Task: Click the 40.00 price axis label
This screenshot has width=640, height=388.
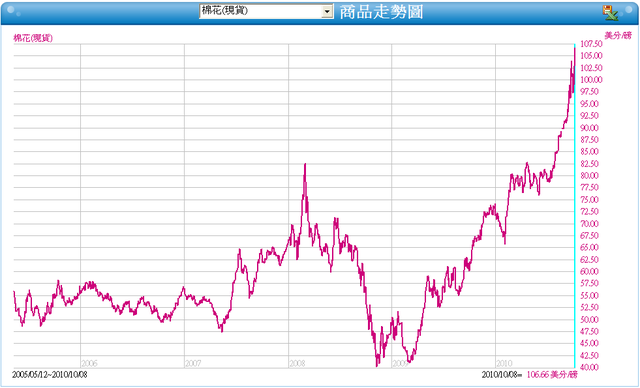Action: 589,367
